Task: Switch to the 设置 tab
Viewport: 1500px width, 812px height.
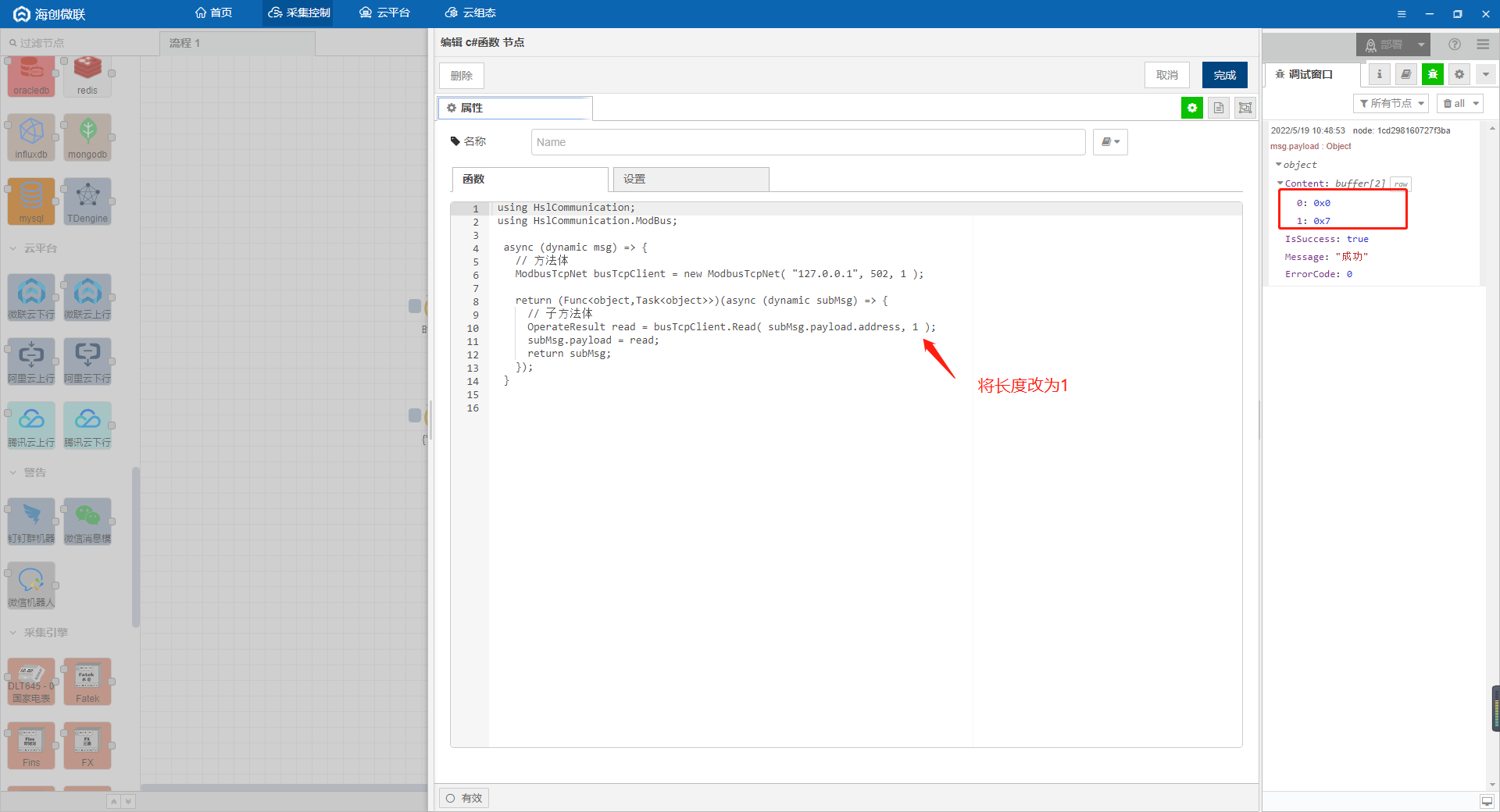Action: [691, 179]
